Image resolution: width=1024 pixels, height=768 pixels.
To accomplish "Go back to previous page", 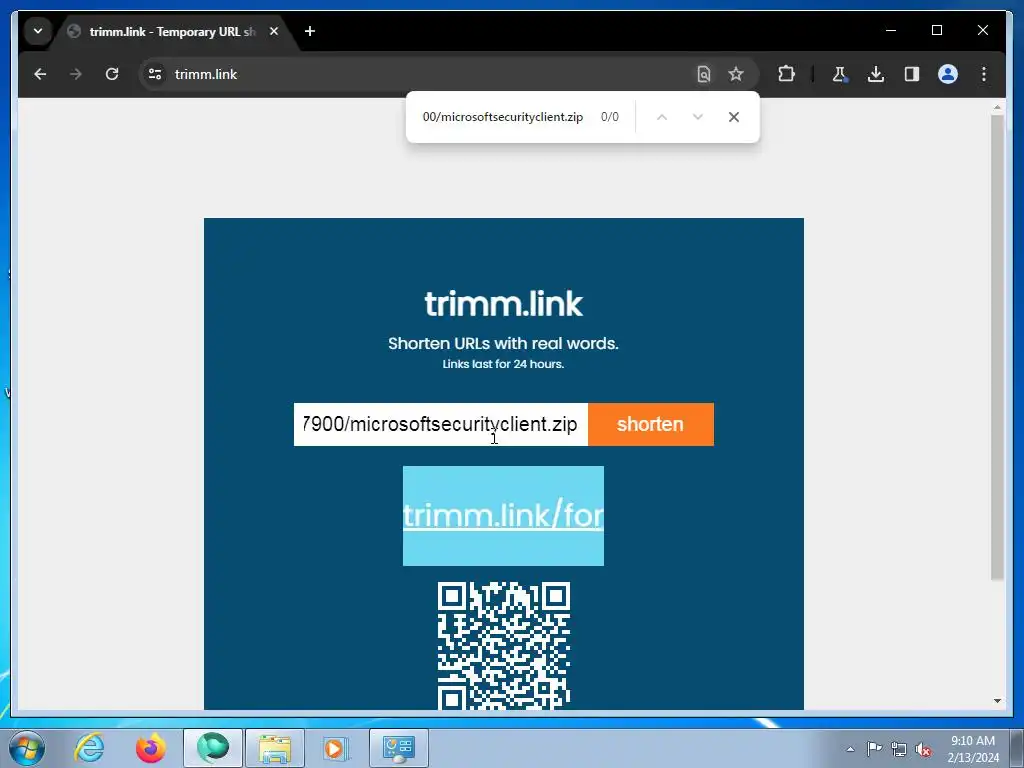I will click(40, 74).
